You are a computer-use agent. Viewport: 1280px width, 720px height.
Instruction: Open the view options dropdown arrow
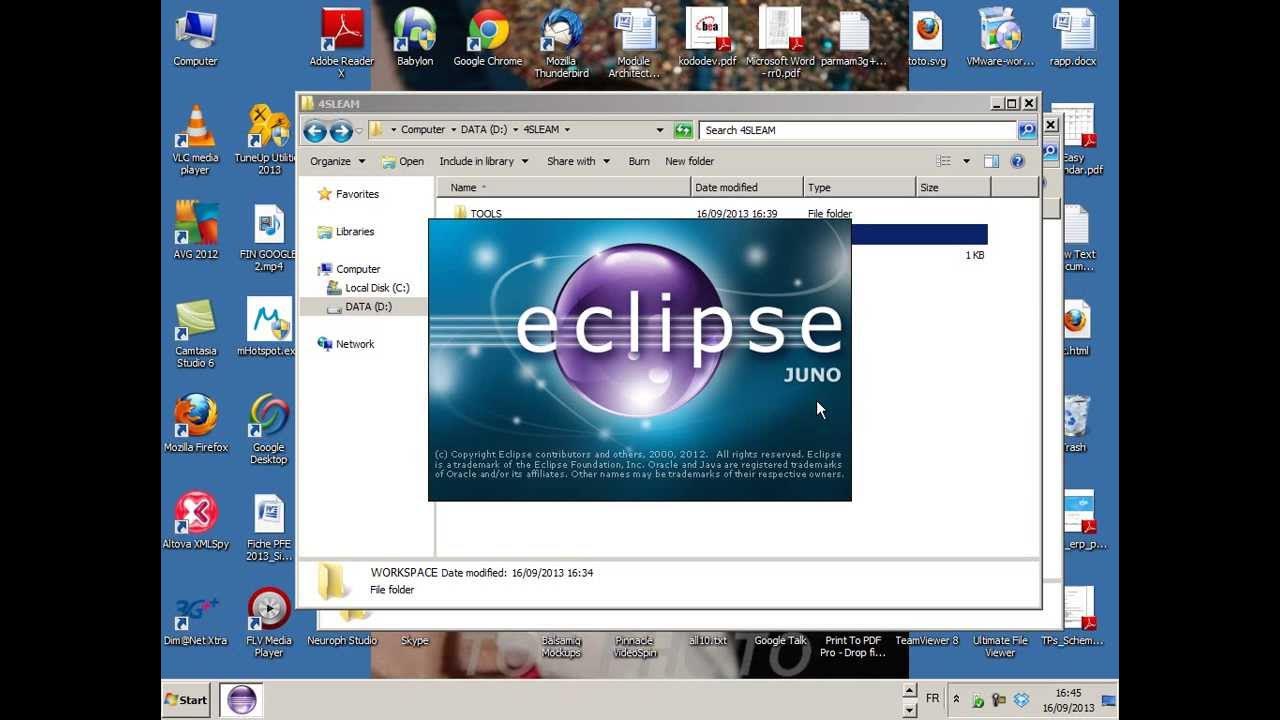[966, 161]
